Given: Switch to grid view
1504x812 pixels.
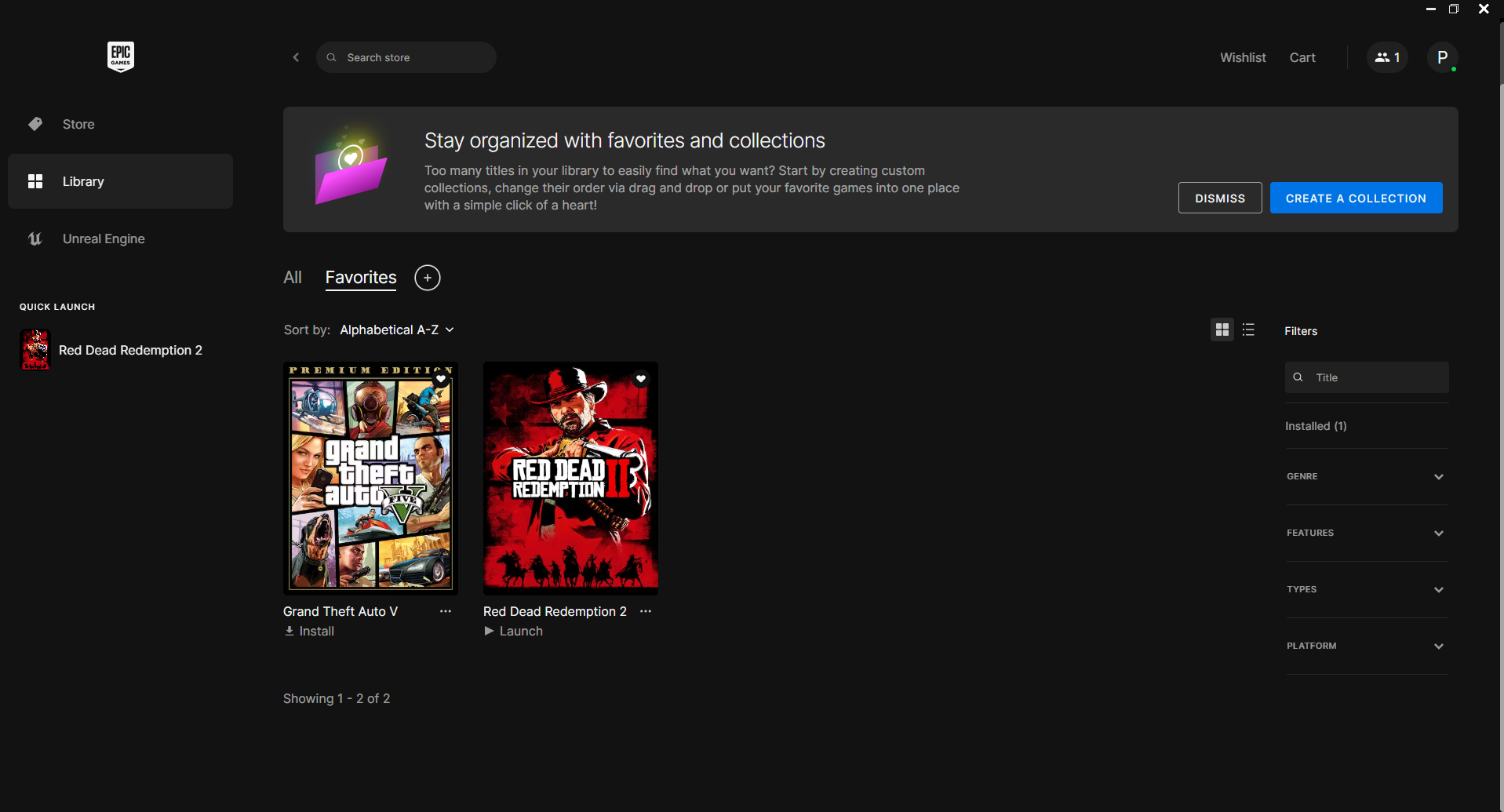Looking at the screenshot, I should coord(1222,330).
